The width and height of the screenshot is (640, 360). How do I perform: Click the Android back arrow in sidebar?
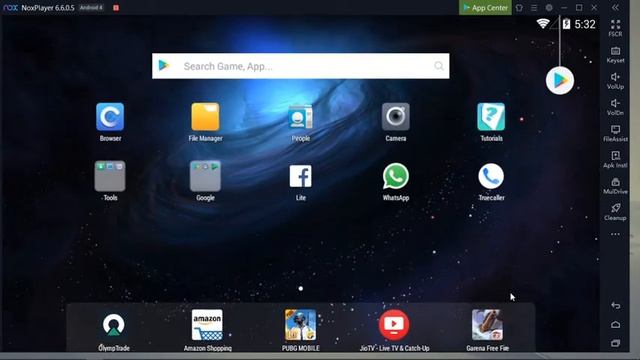click(x=616, y=305)
